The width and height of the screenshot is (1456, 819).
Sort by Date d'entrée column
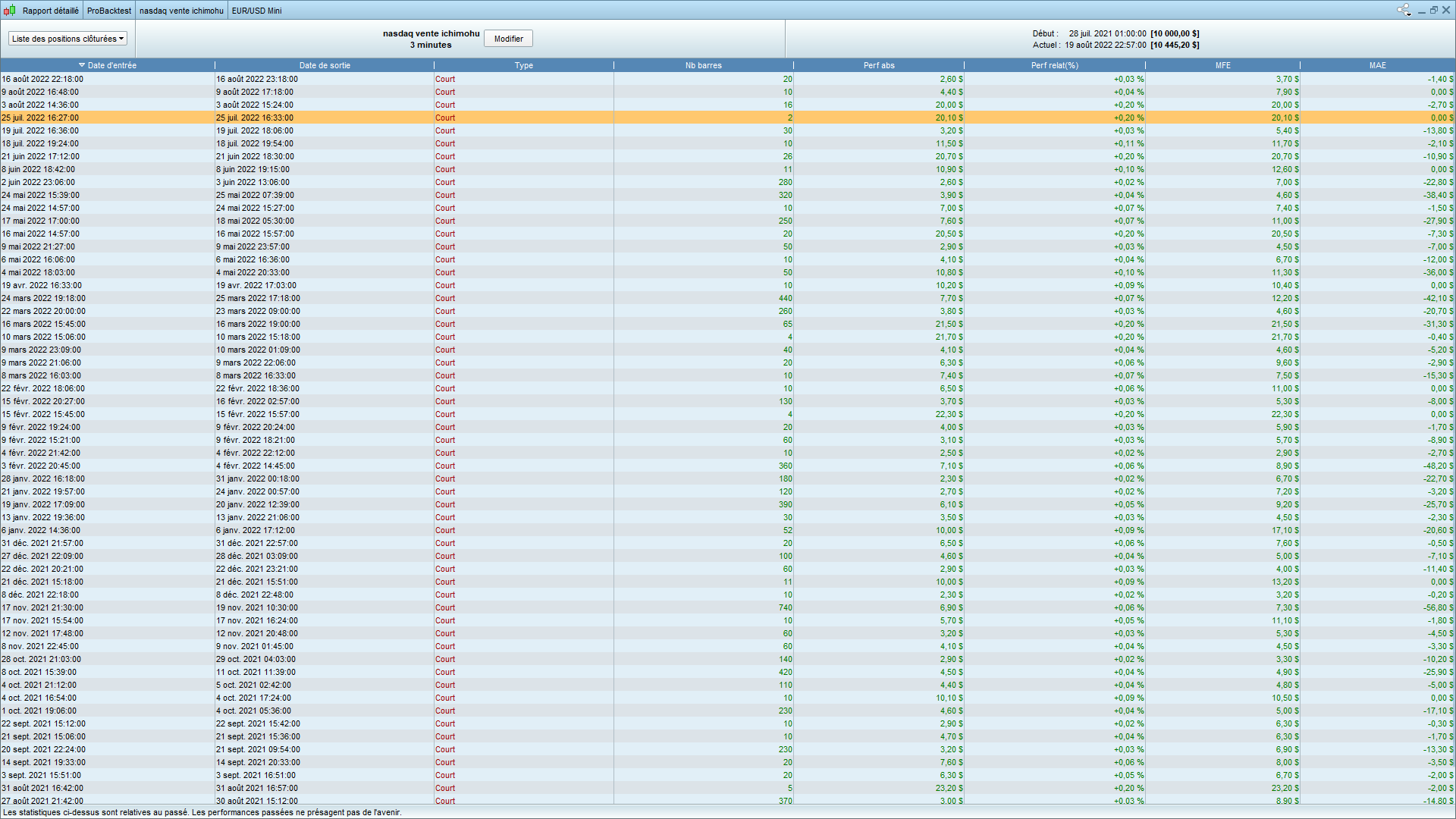(108, 65)
